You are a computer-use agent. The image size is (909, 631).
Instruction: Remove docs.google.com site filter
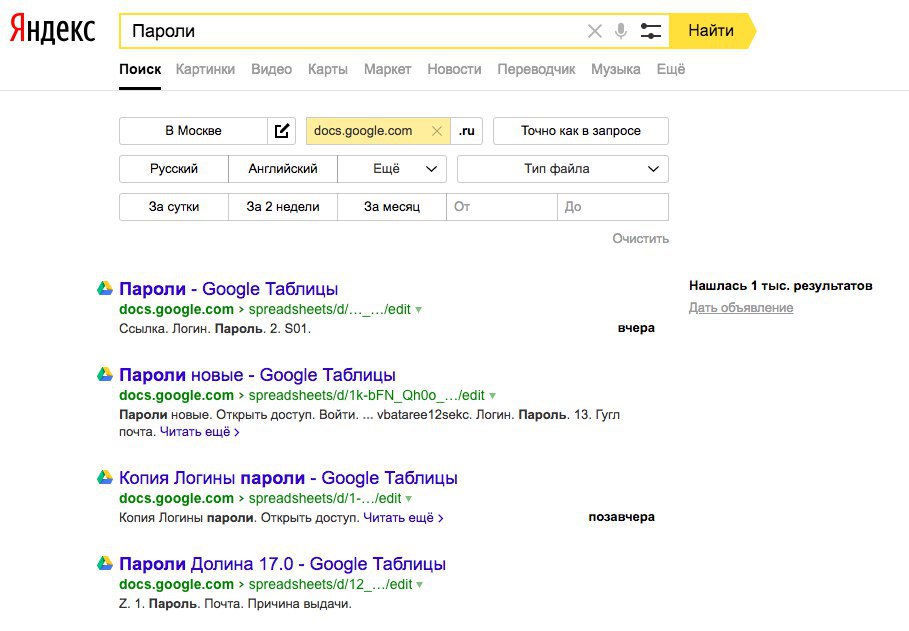[437, 131]
